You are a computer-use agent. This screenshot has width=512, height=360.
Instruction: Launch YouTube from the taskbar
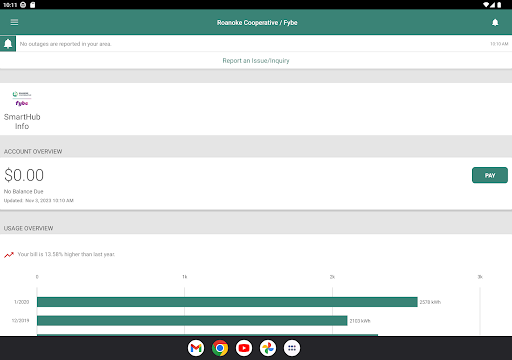tap(244, 348)
